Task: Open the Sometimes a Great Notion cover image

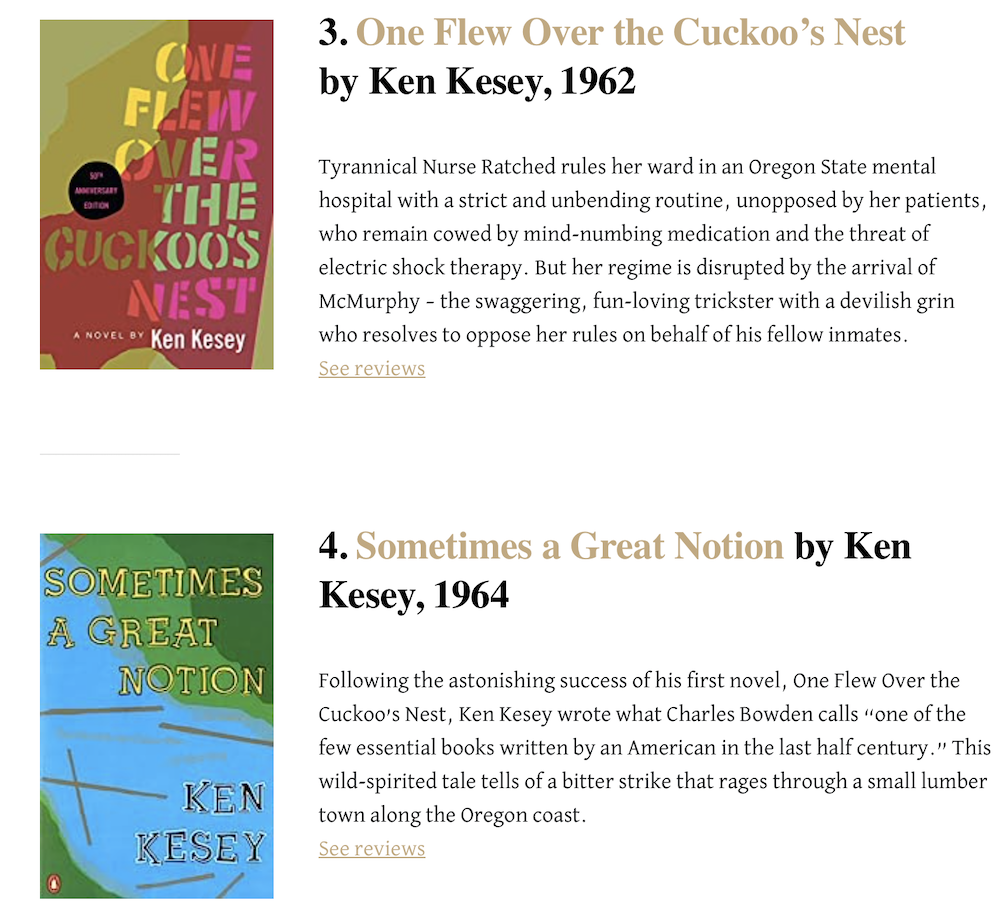Action: pyautogui.click(x=157, y=716)
